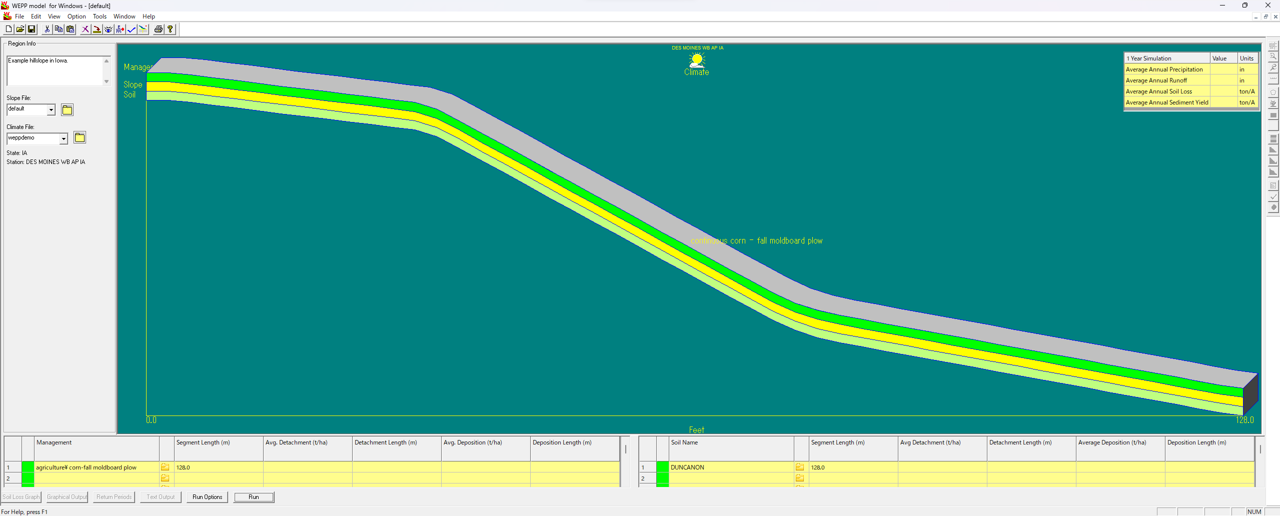Click the New file toolbar icon

[9, 29]
